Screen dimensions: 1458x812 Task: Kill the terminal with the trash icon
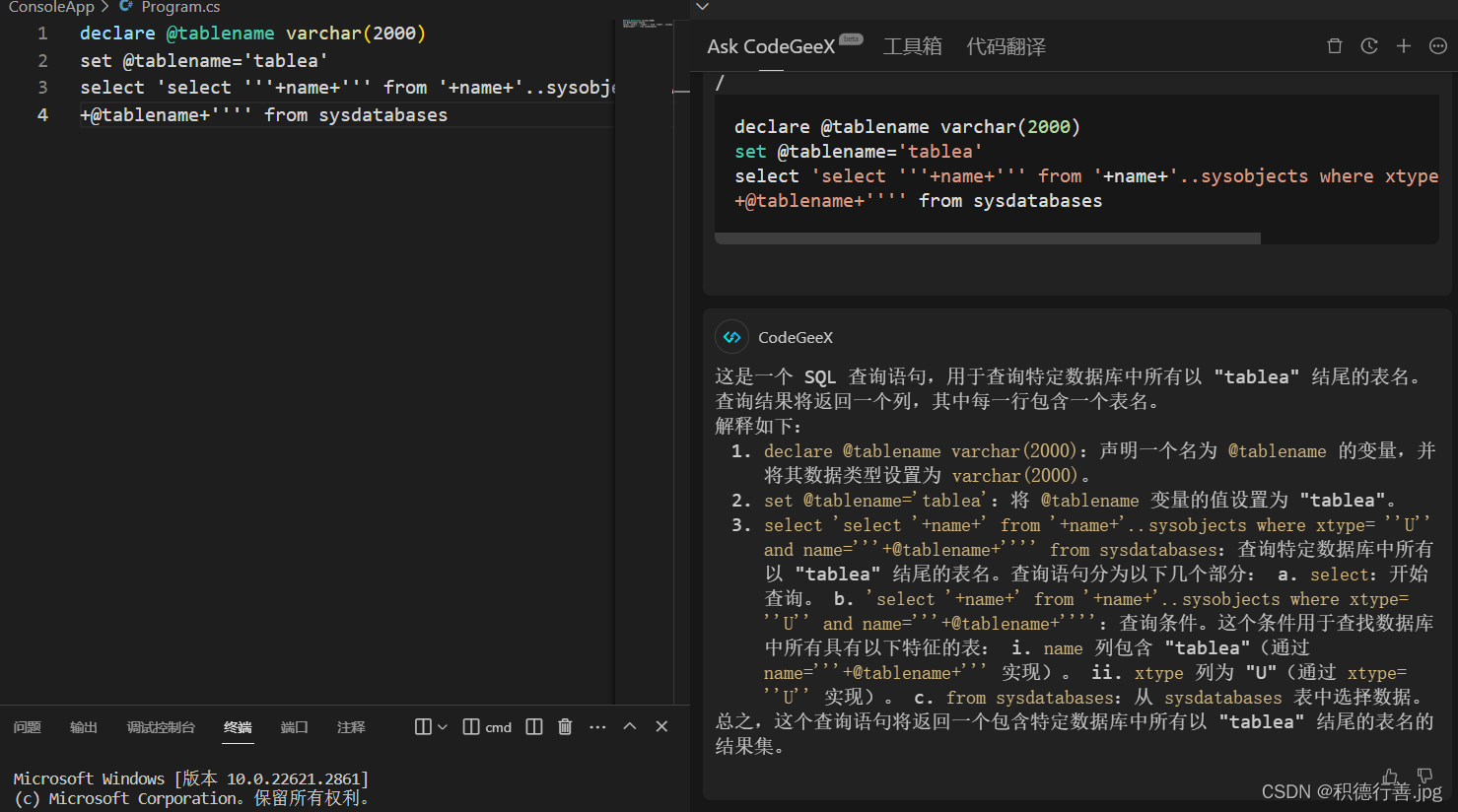coord(565,727)
